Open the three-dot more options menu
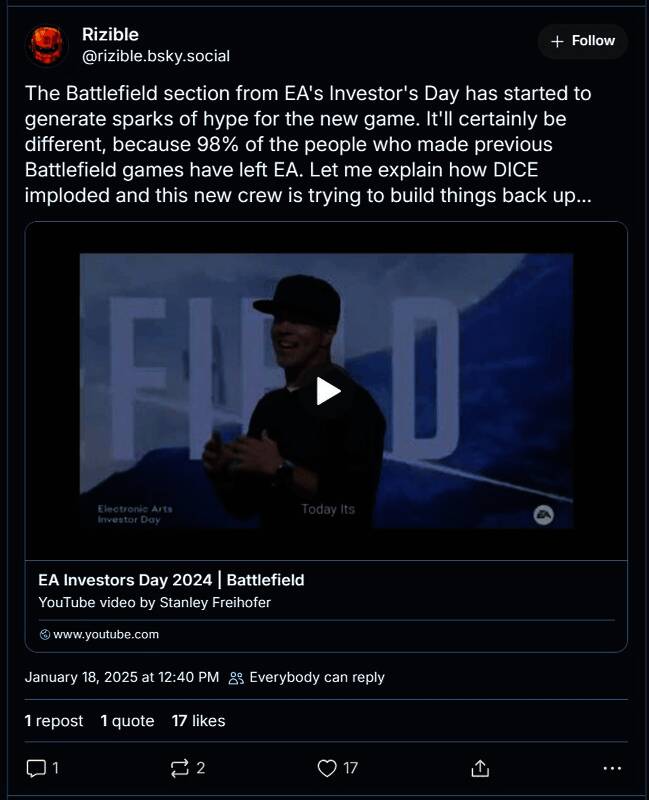 [613, 768]
